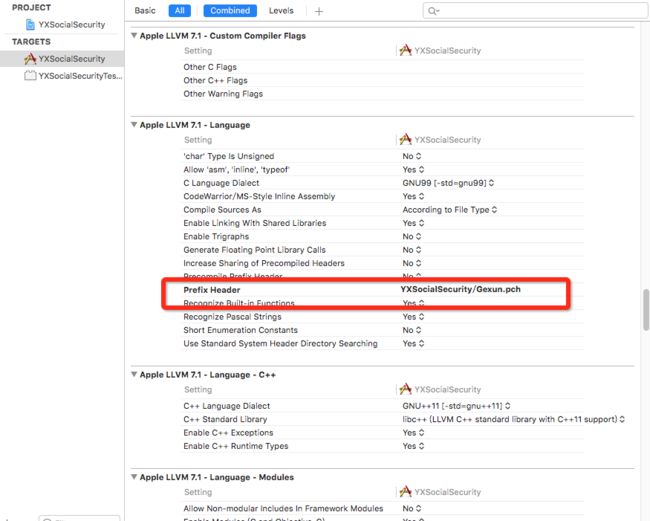Click the Short Enumeration Constants setting name
Screen dimensions: 650x521
click(240, 330)
